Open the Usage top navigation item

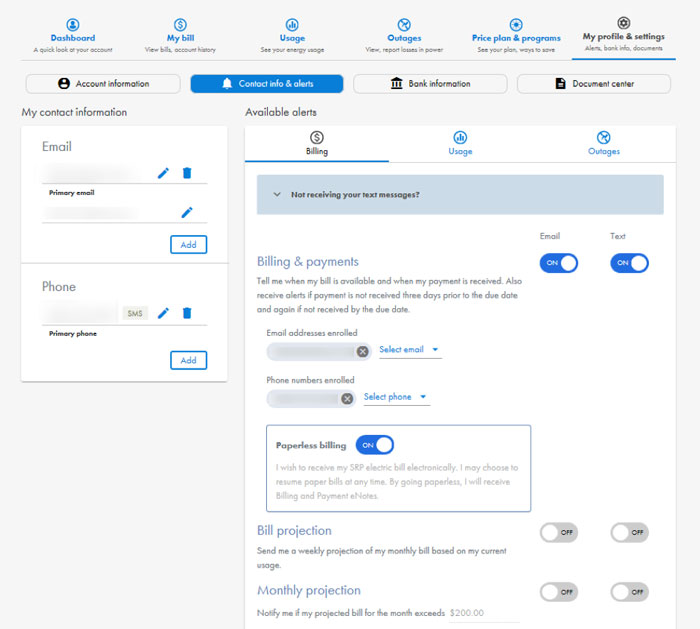[292, 38]
